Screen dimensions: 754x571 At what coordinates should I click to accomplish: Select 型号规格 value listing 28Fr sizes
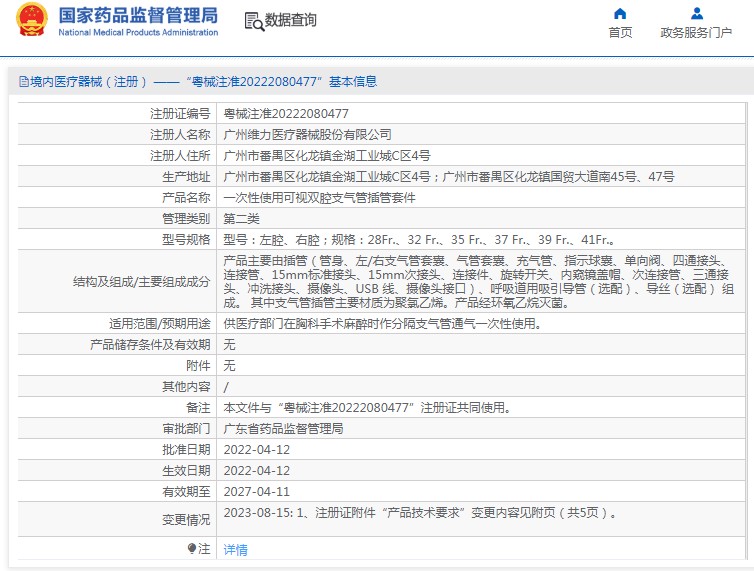[x=419, y=240]
